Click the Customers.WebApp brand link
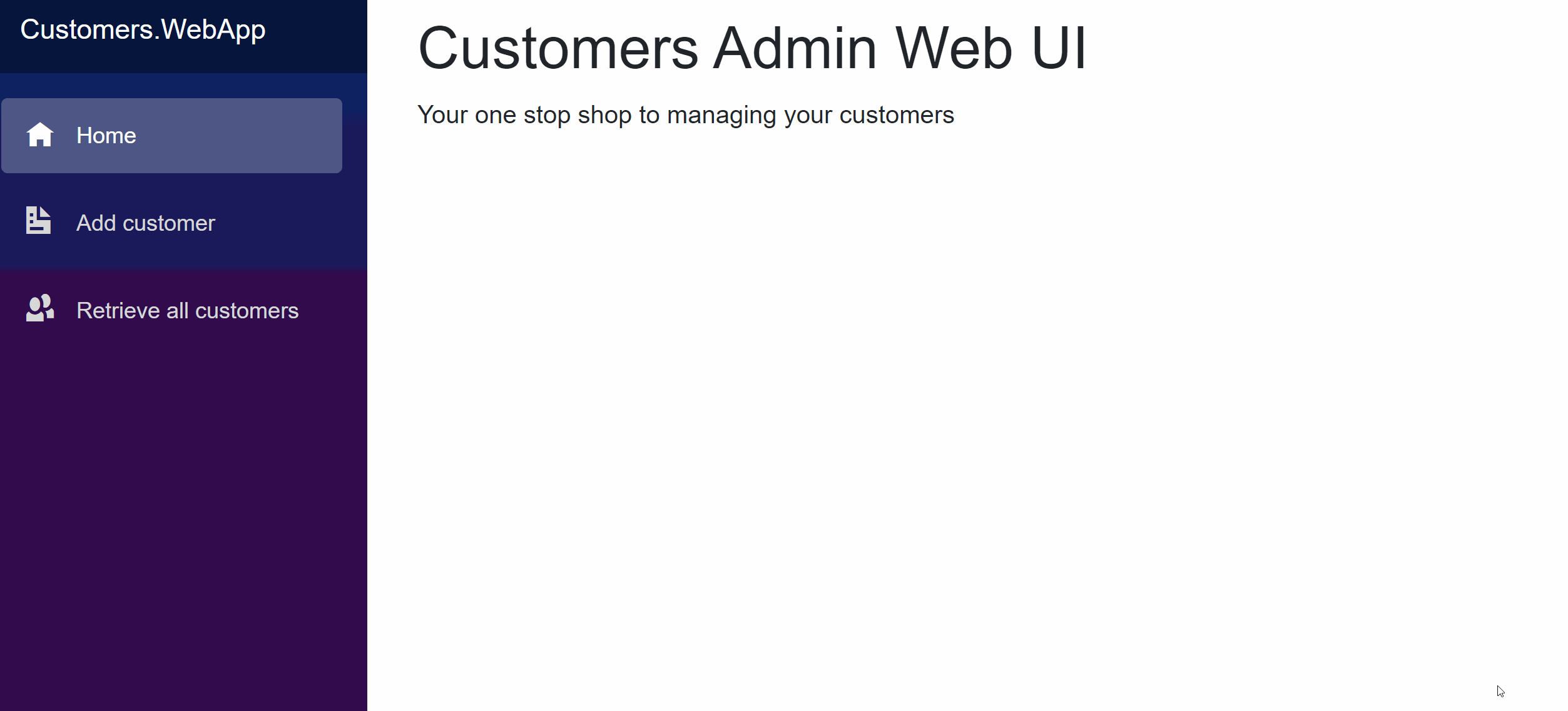 pos(143,30)
